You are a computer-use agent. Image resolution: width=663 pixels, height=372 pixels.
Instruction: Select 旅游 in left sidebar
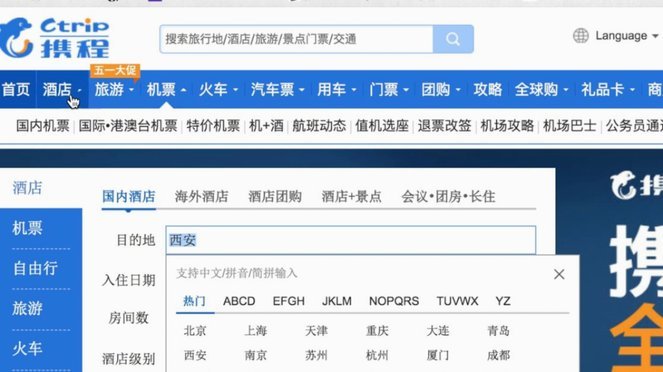[27, 309]
